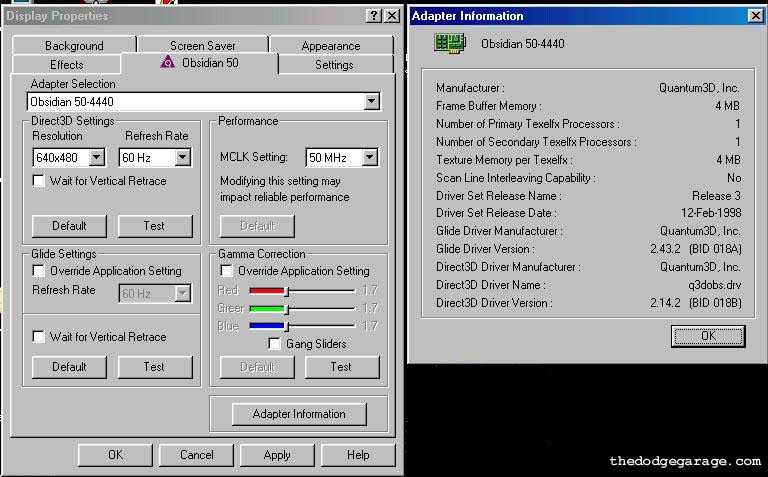Click OK in Display Properties
This screenshot has height=477, width=768.
[x=115, y=455]
